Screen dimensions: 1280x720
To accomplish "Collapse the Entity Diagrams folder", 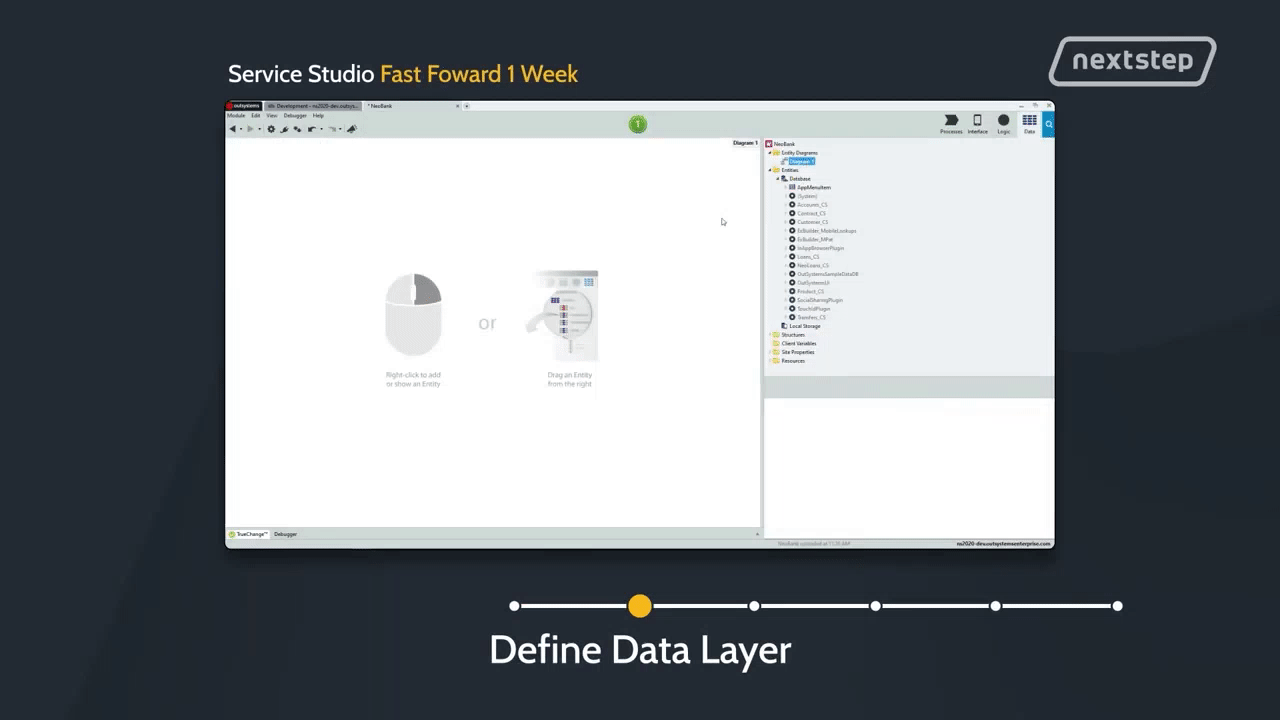I will coord(770,153).
